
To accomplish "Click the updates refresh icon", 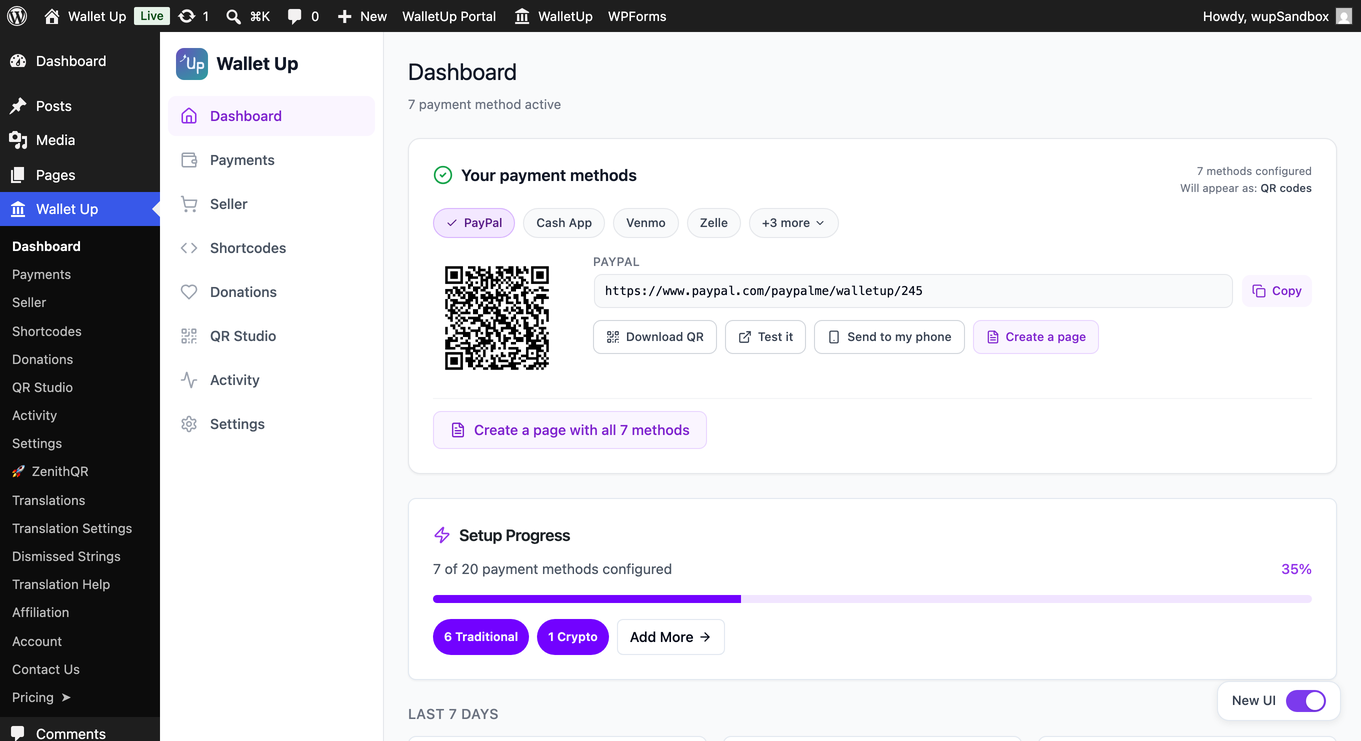I will (x=186, y=16).
